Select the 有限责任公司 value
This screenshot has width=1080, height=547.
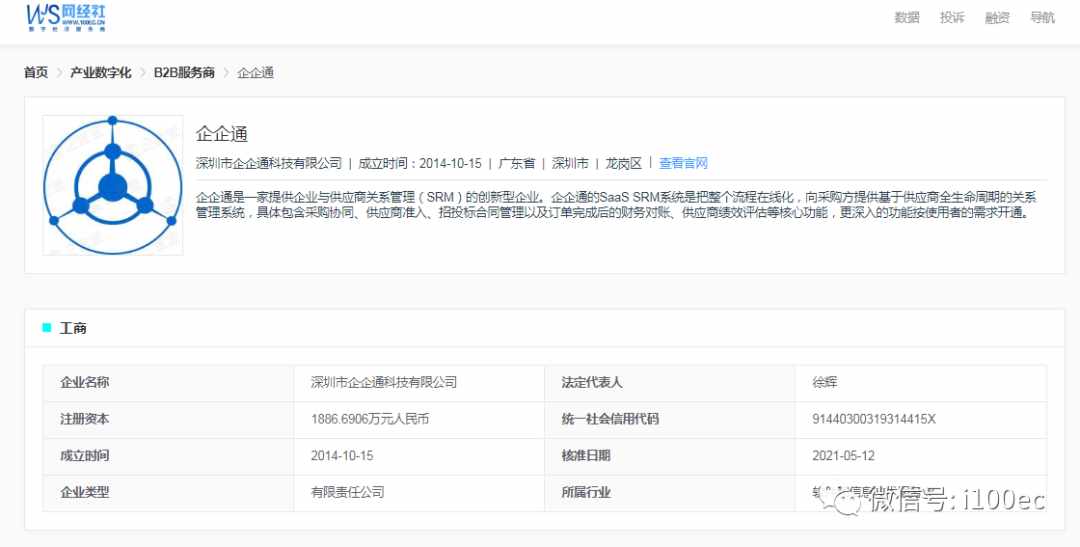[x=347, y=493]
